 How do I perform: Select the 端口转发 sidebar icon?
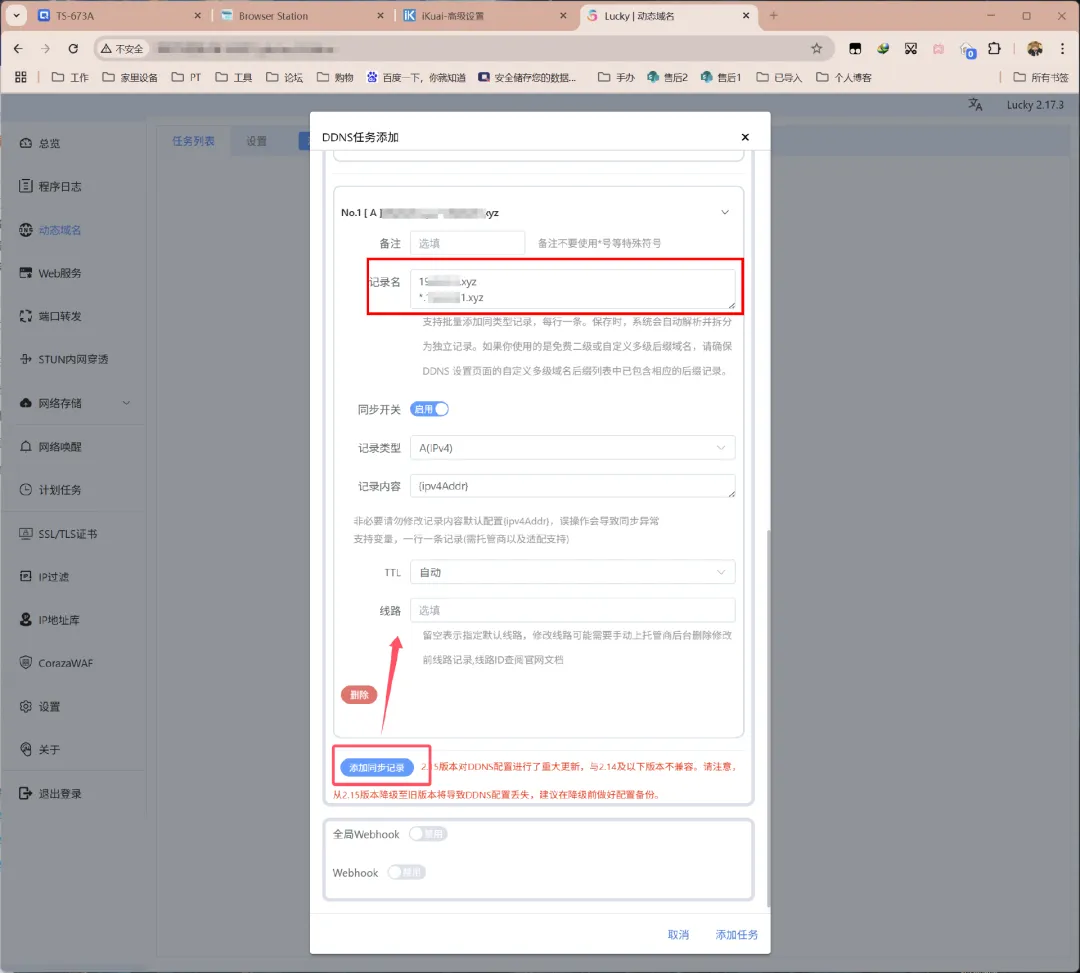[x=27, y=316]
